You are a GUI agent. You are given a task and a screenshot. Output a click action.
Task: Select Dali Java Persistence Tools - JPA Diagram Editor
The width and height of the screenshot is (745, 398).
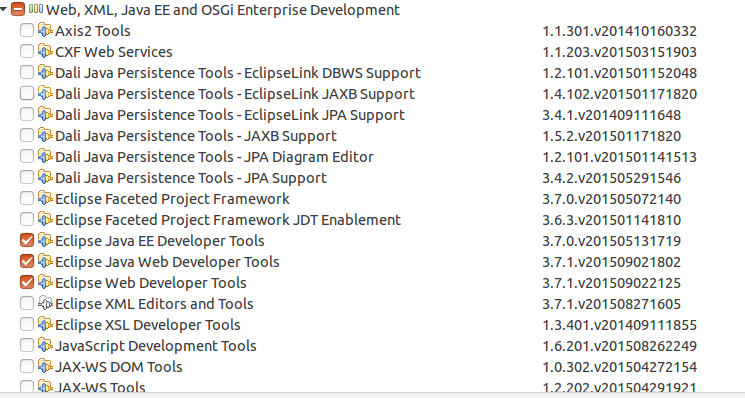(x=214, y=157)
